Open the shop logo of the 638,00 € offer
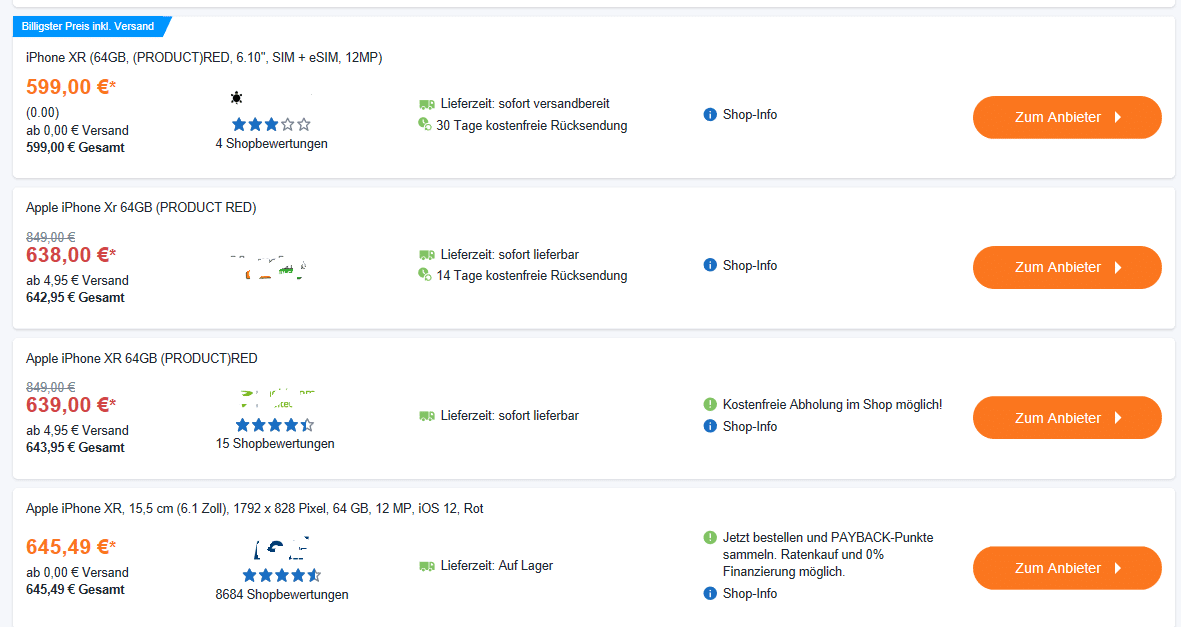Screen dimensions: 1181x627 [x=271, y=268]
